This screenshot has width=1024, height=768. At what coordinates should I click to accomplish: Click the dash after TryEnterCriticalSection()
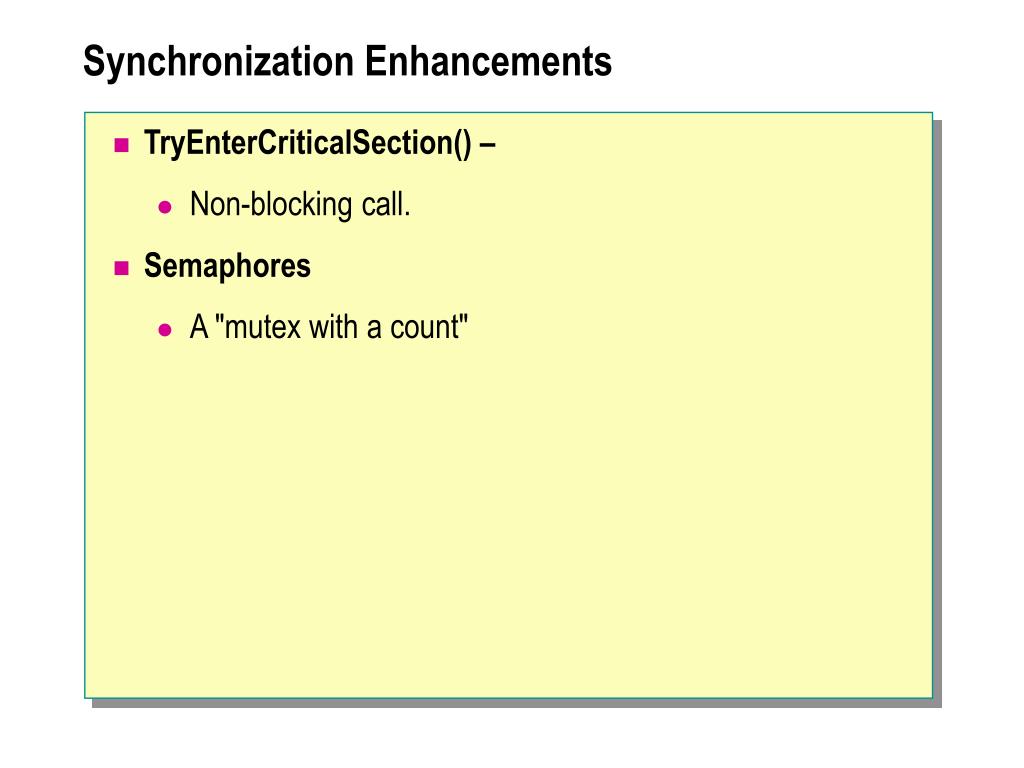[x=487, y=145]
